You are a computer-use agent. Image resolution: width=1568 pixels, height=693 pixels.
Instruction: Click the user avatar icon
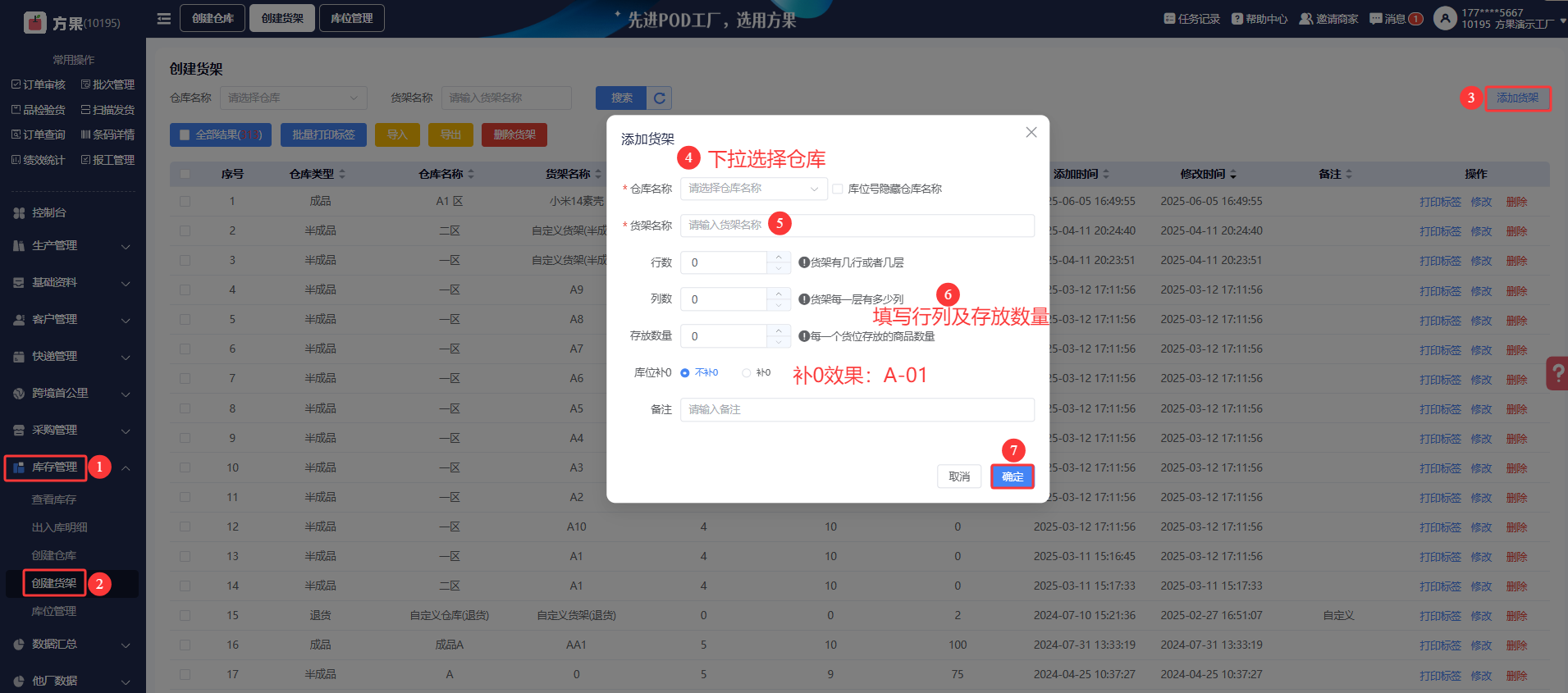click(x=1444, y=18)
